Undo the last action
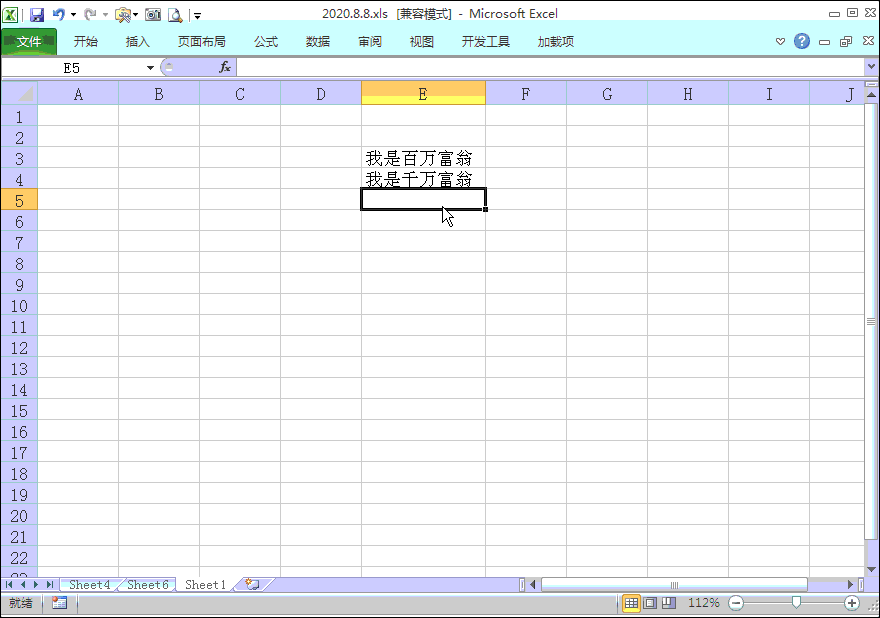This screenshot has height=618, width=880. (59, 14)
